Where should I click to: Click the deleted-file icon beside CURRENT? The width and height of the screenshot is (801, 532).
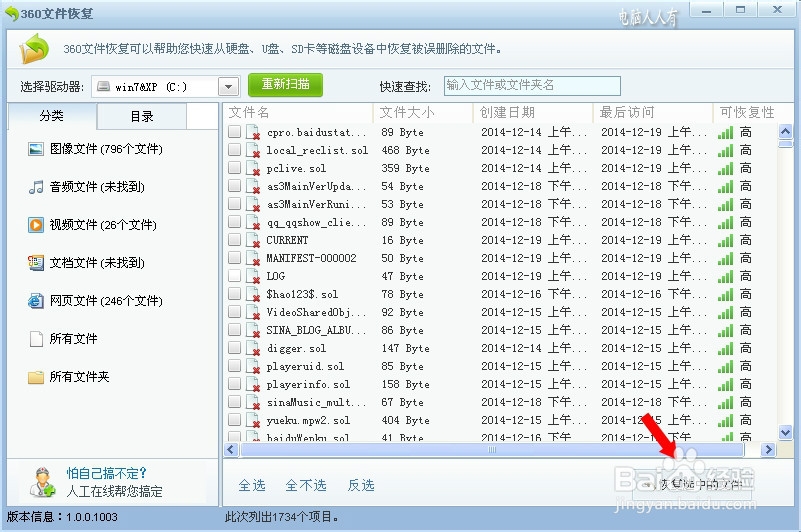point(253,240)
